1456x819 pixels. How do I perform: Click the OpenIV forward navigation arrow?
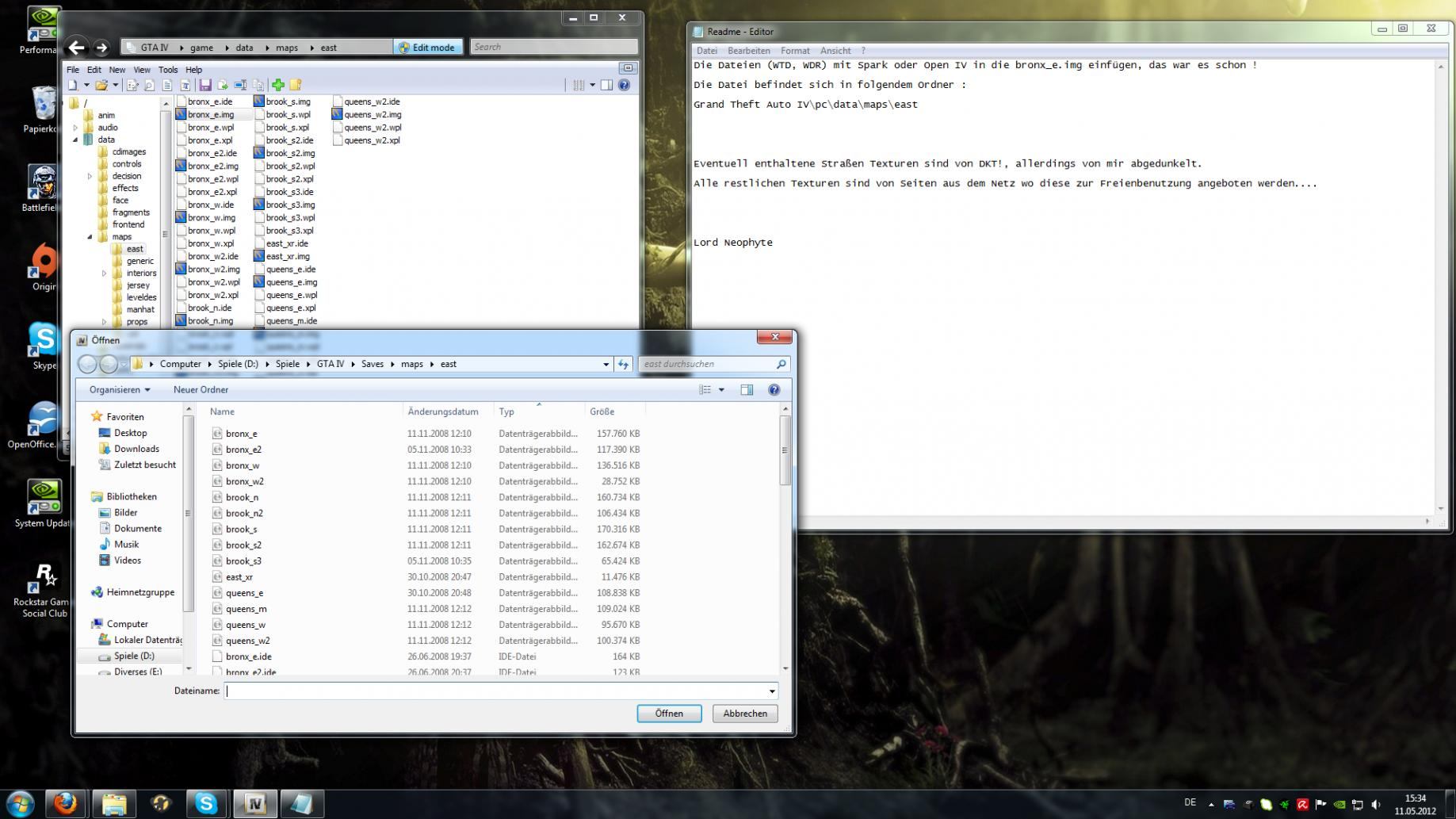(x=101, y=48)
